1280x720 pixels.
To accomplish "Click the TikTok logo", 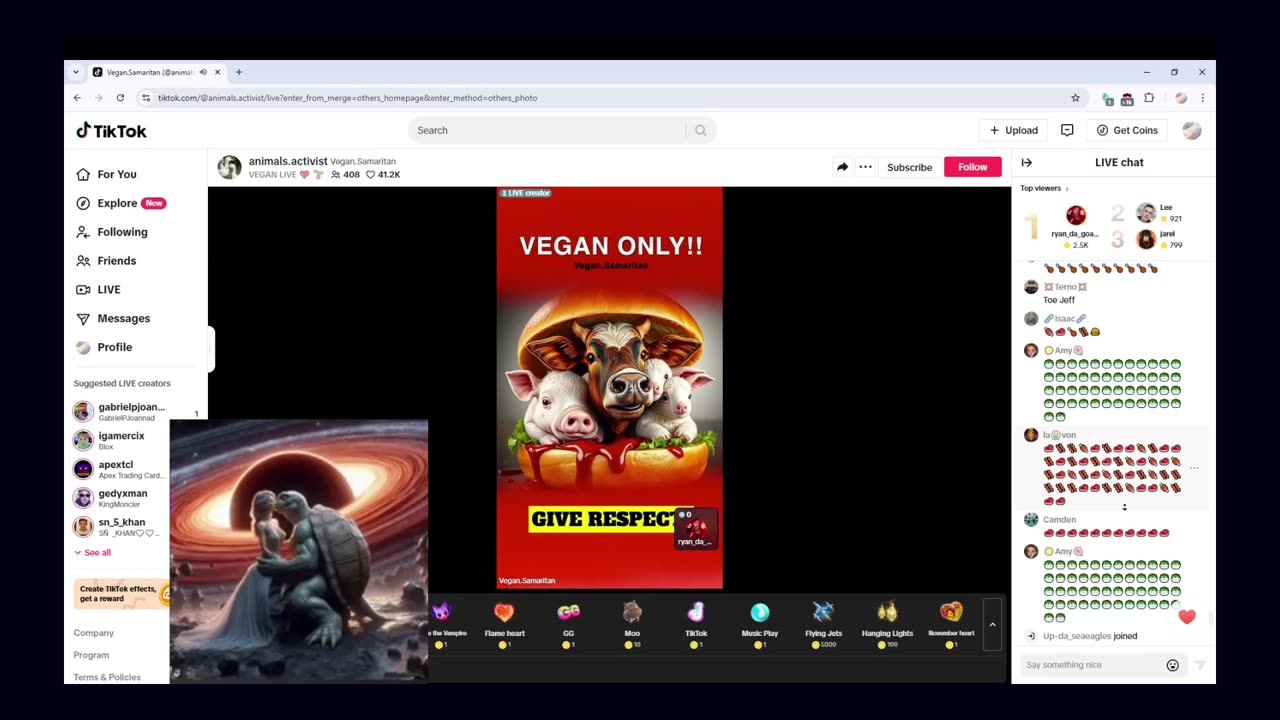I will pyautogui.click(x=112, y=131).
